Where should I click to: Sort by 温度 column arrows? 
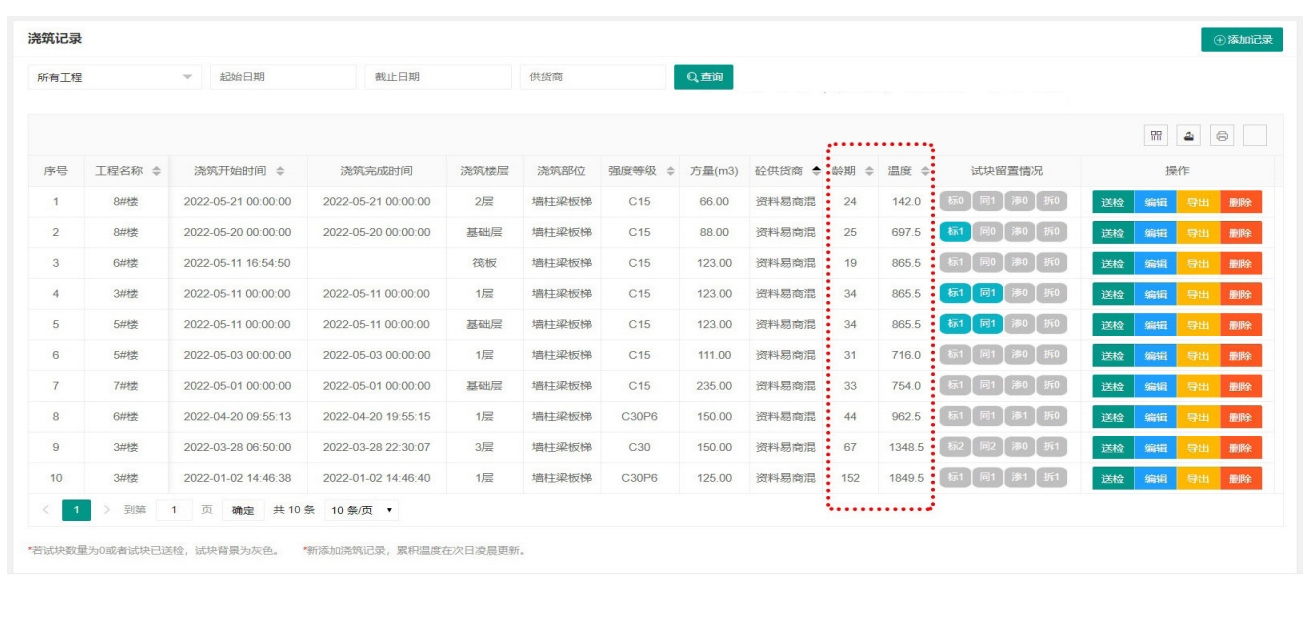click(925, 171)
